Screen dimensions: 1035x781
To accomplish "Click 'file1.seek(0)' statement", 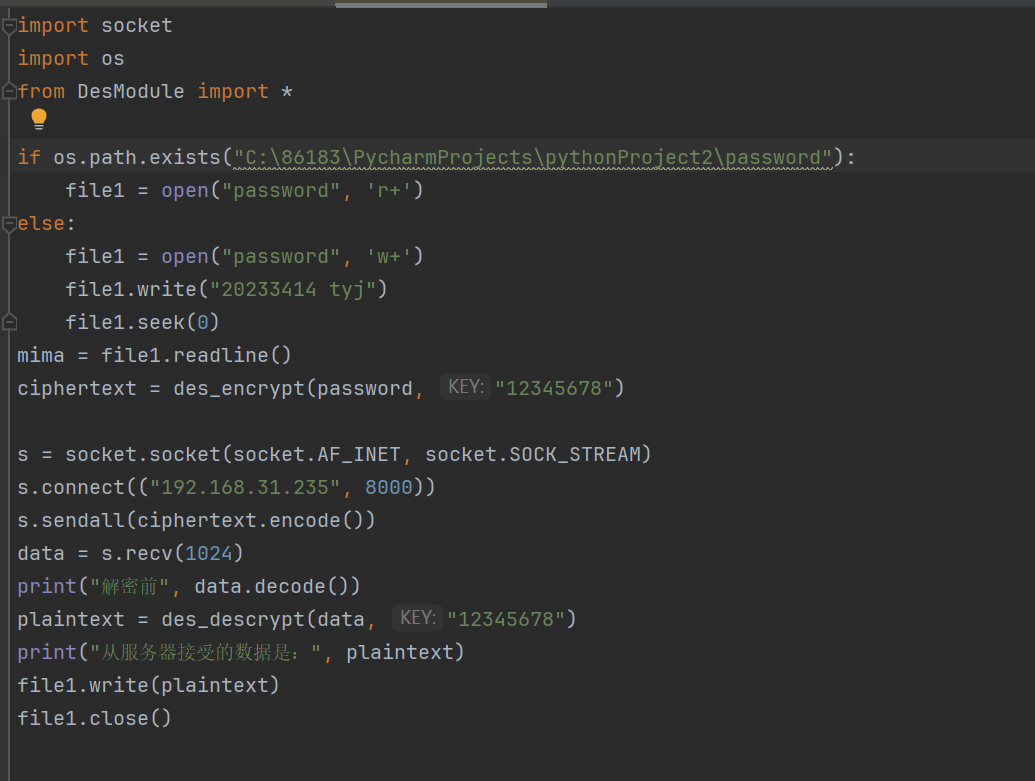I will (142, 322).
